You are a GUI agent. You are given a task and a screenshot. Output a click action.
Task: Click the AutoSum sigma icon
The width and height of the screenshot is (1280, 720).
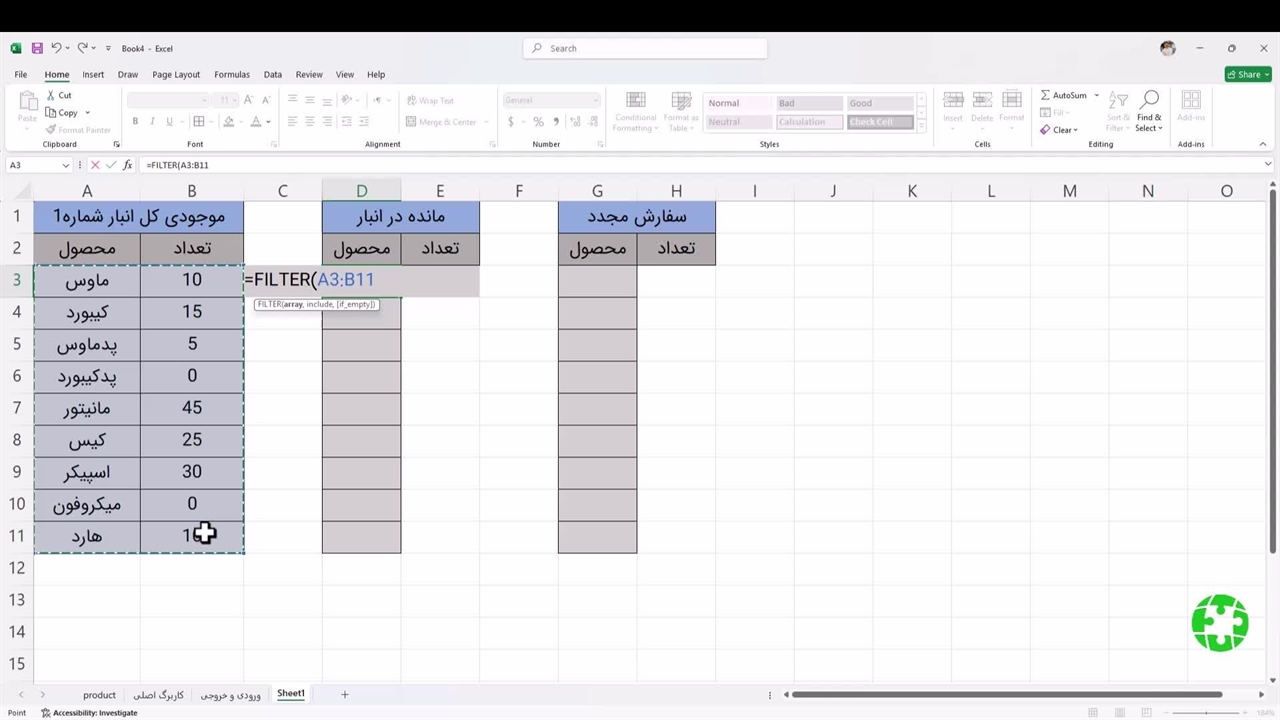pyautogui.click(x=1046, y=96)
